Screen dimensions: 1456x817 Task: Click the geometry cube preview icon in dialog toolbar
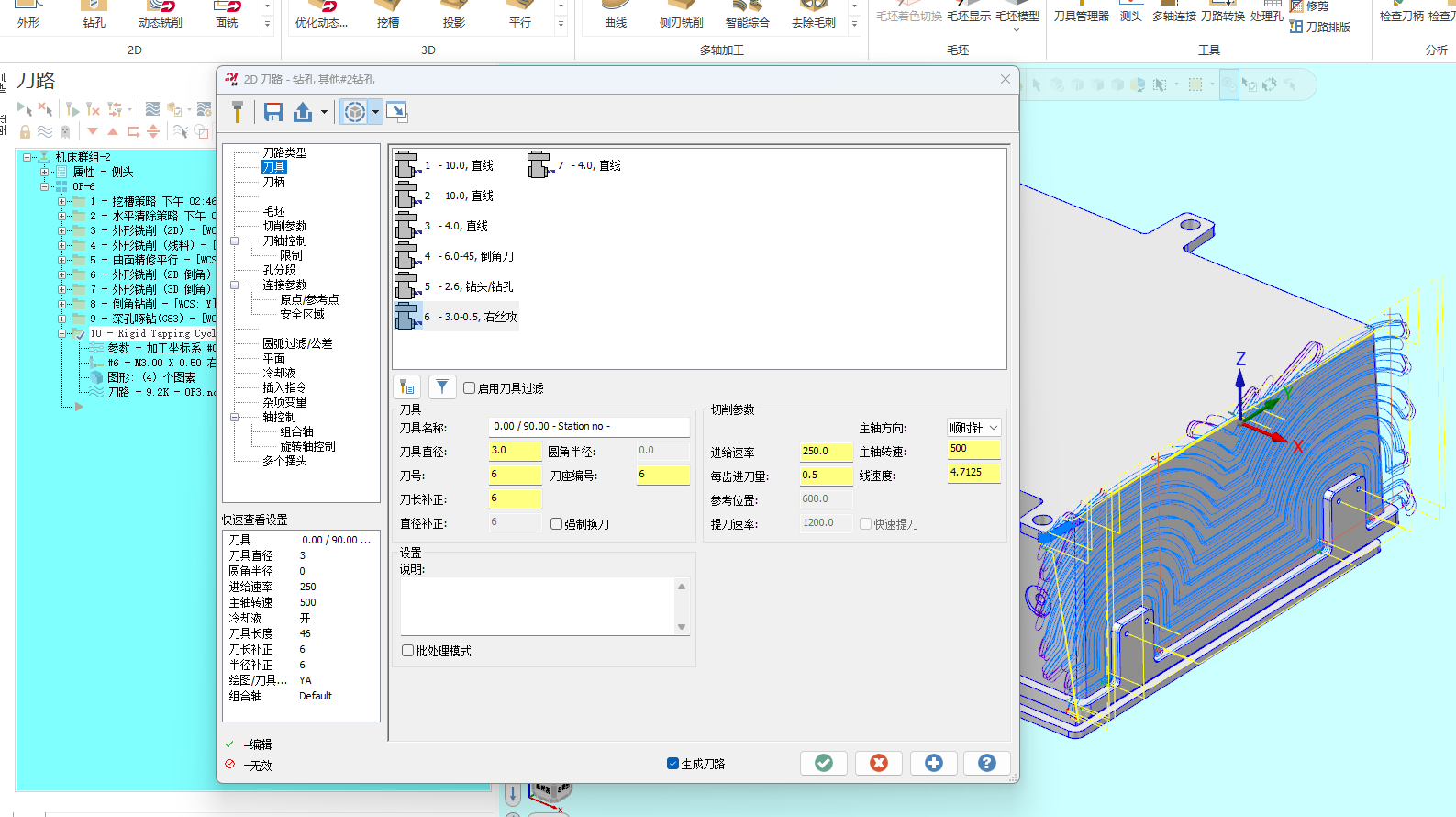click(x=355, y=112)
